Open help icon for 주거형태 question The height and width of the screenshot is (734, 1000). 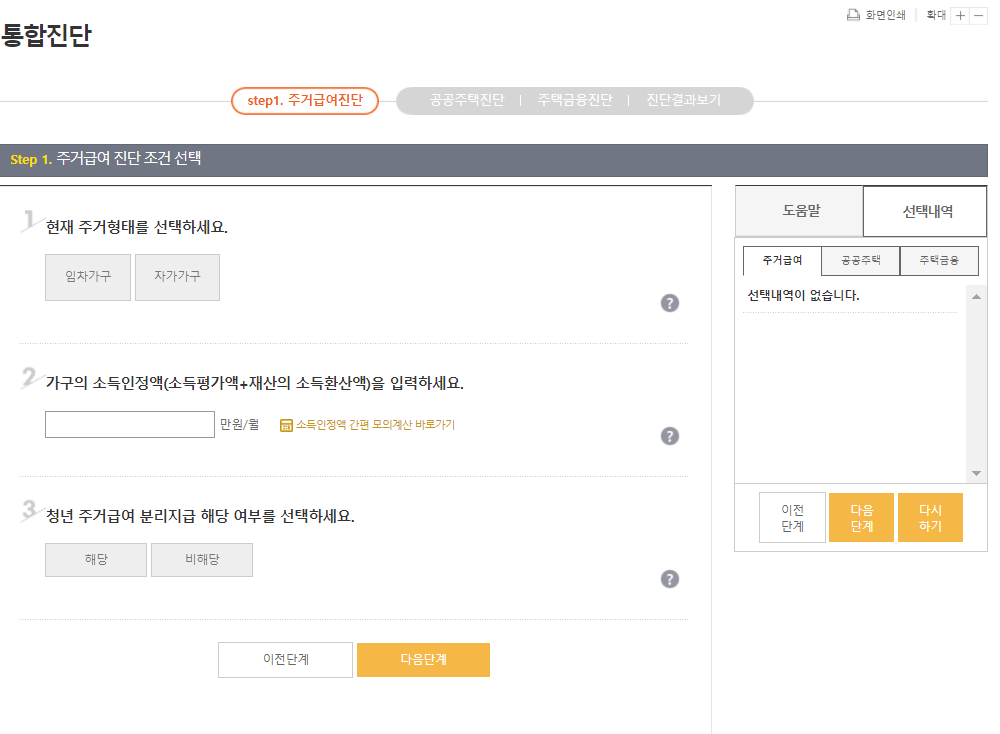point(670,303)
